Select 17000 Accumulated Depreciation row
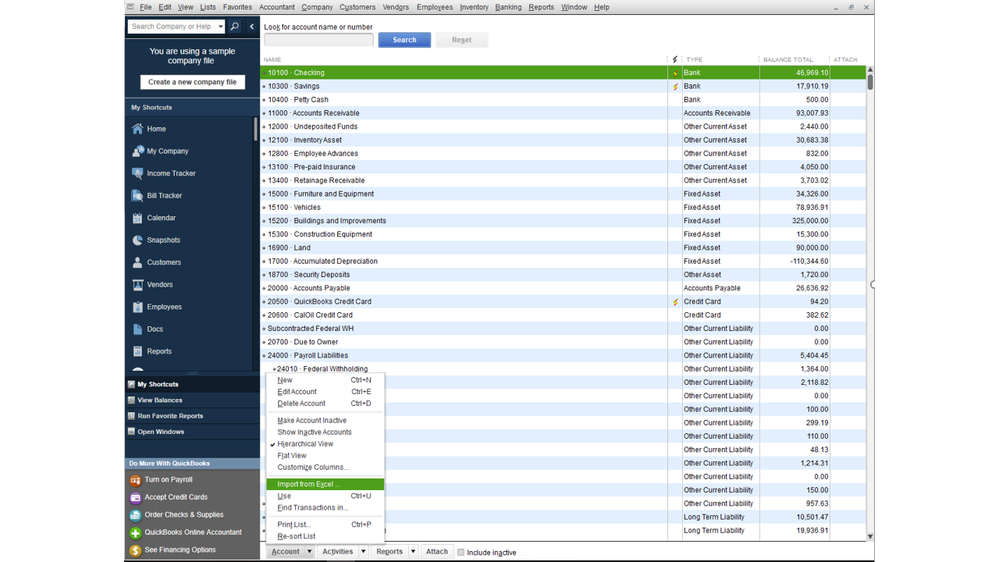999x562 pixels. click(563, 261)
